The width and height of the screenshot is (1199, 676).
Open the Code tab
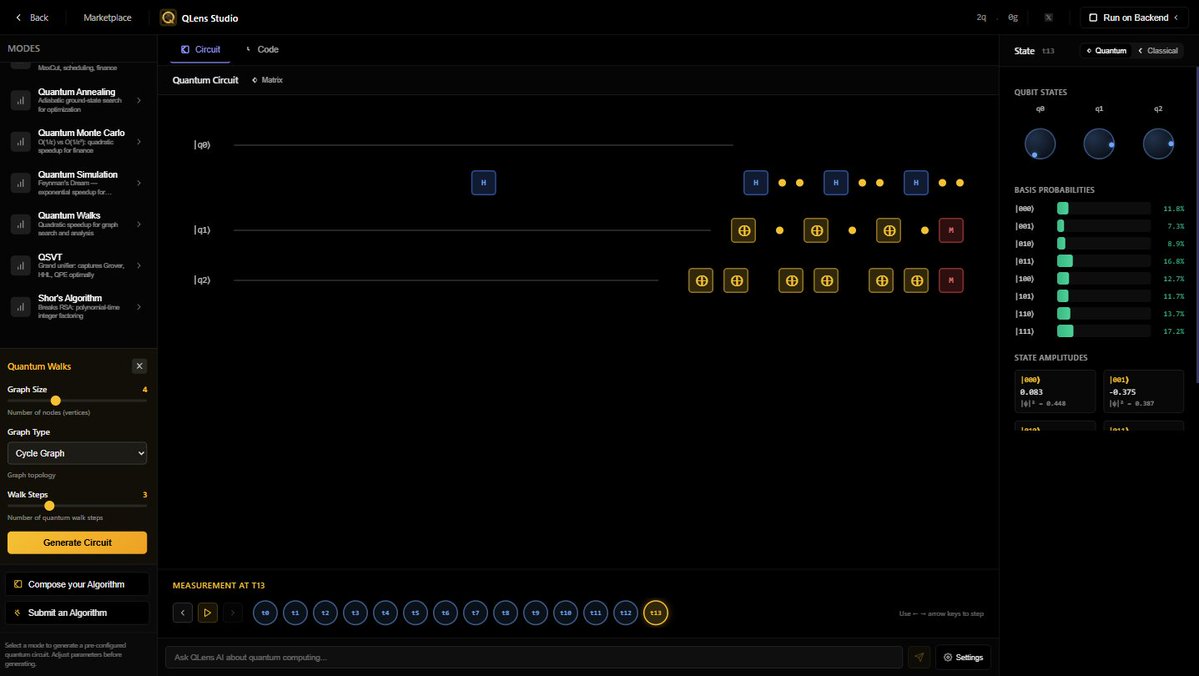pos(262,50)
